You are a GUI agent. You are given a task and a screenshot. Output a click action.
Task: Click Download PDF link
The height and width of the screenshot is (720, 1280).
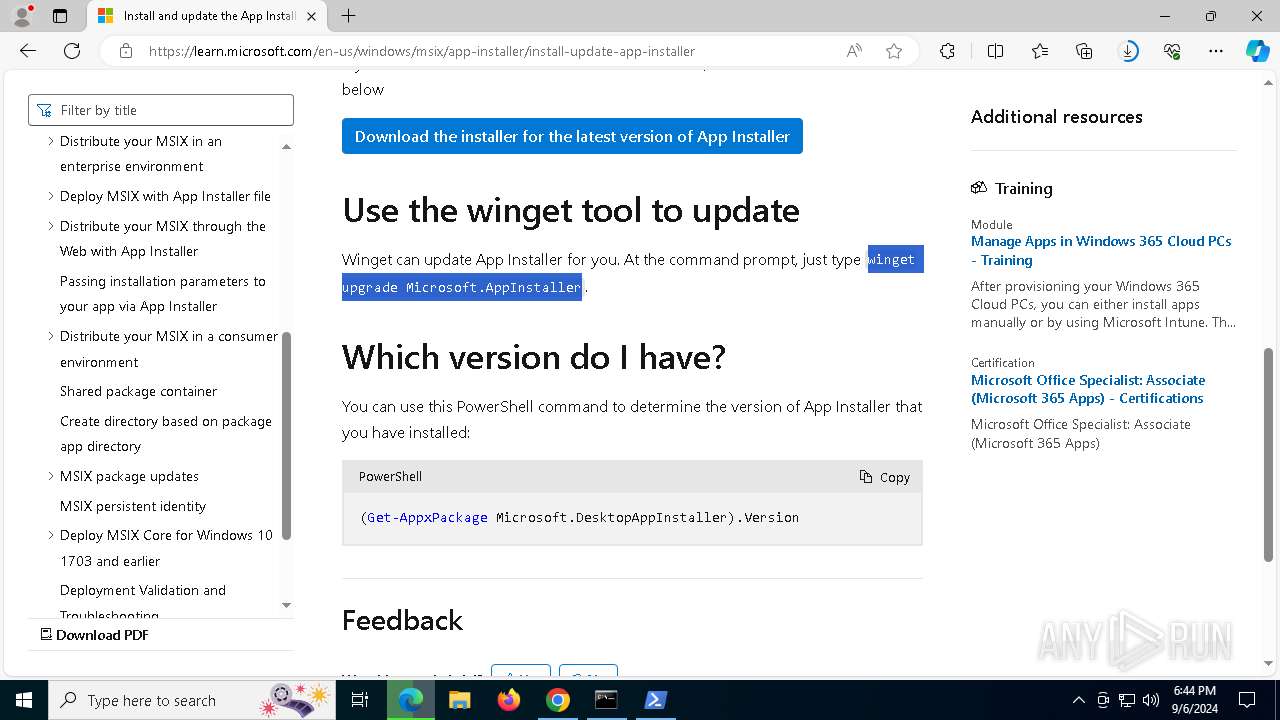click(x=94, y=635)
